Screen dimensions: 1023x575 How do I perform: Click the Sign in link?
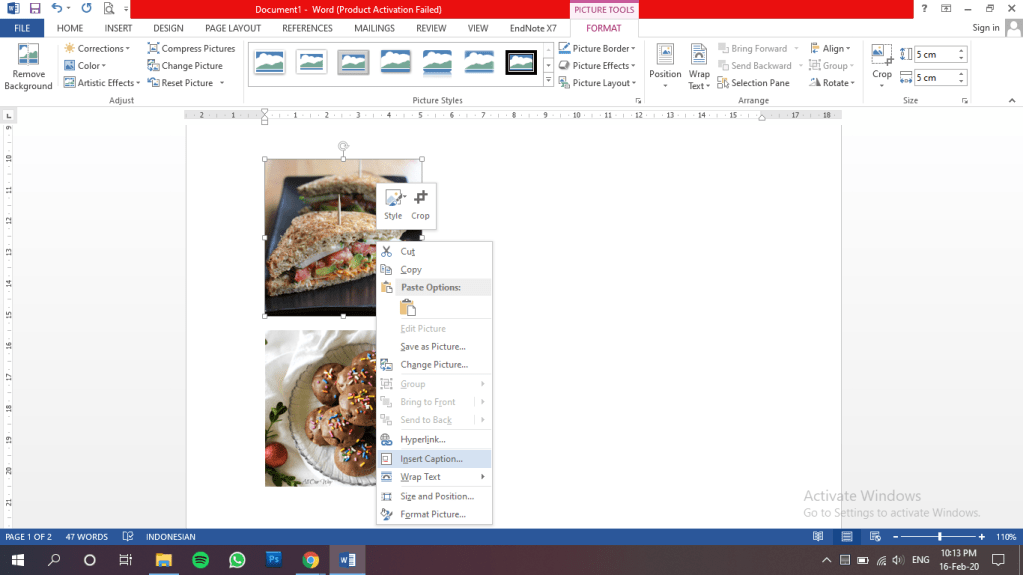click(985, 28)
